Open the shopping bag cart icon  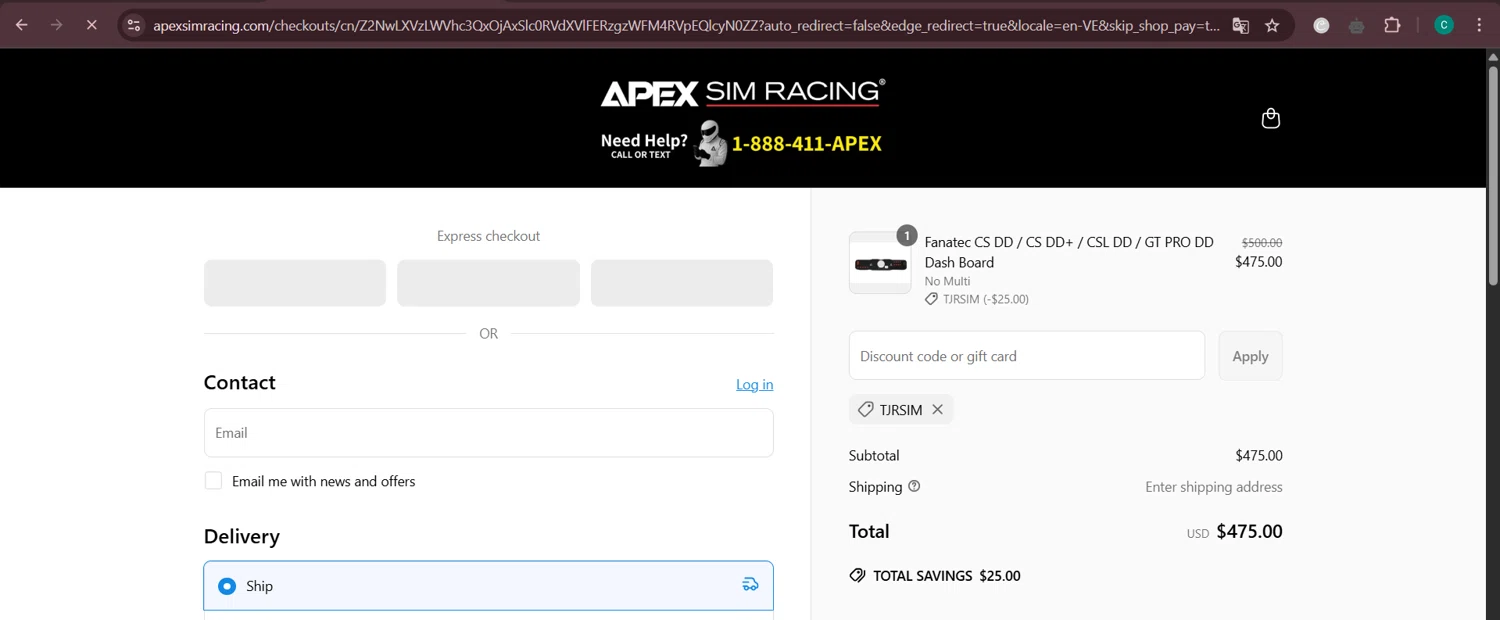click(x=1271, y=118)
